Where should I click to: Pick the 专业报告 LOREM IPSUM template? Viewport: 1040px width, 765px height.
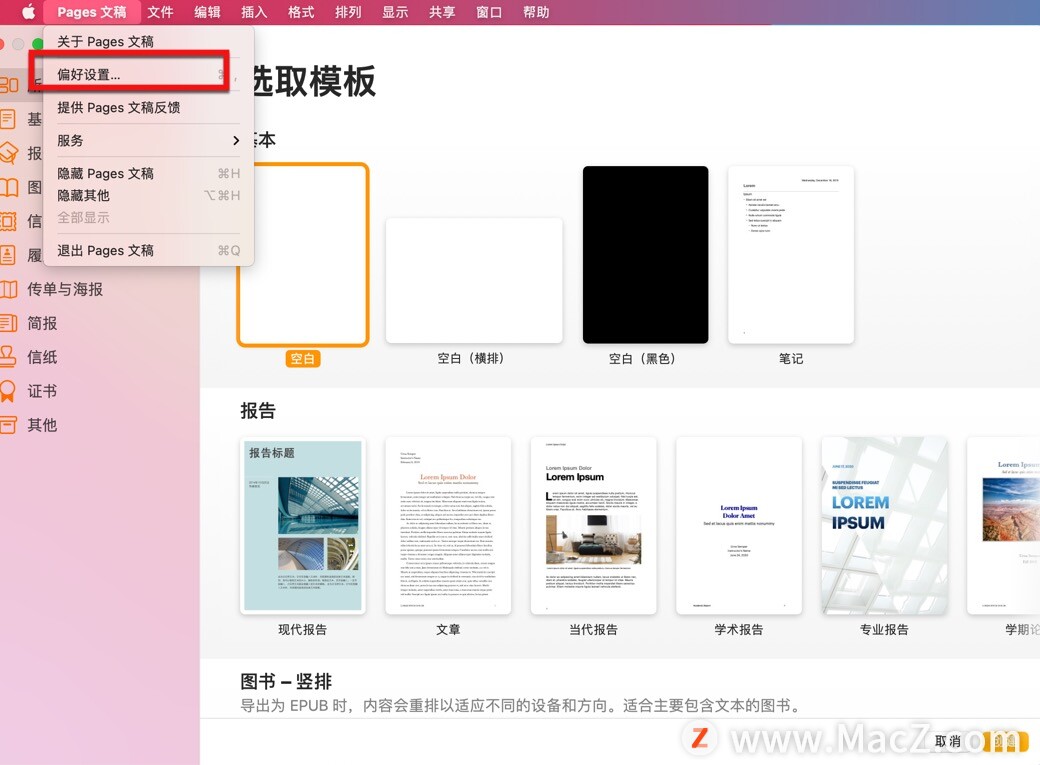coord(884,525)
